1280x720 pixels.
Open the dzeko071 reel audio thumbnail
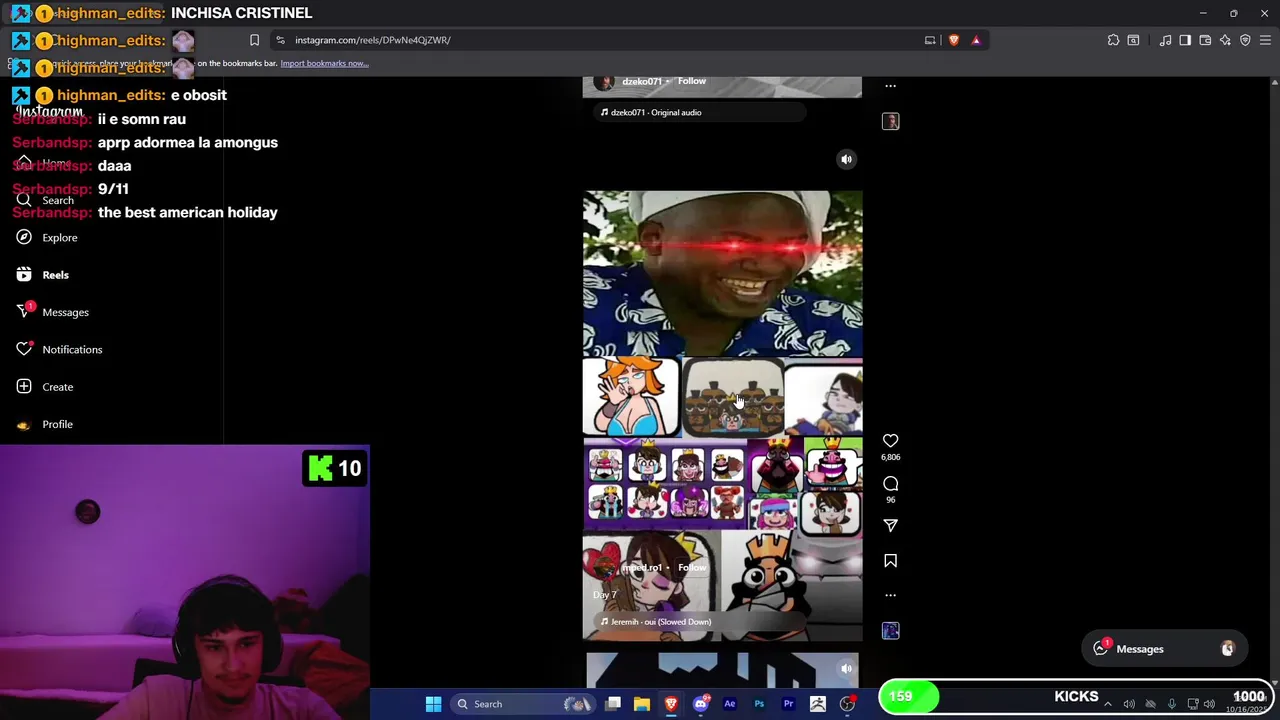(x=890, y=121)
